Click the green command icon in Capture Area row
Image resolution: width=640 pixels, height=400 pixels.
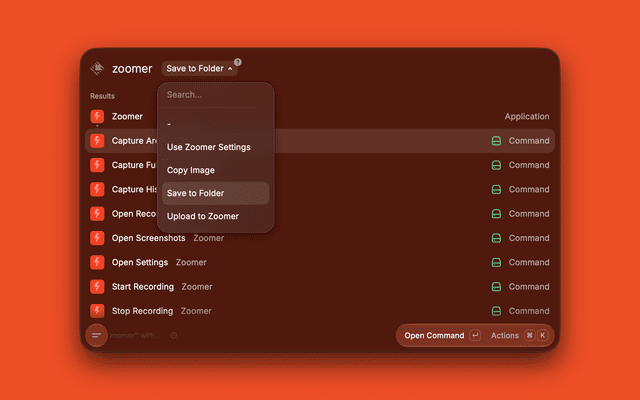[496, 141]
